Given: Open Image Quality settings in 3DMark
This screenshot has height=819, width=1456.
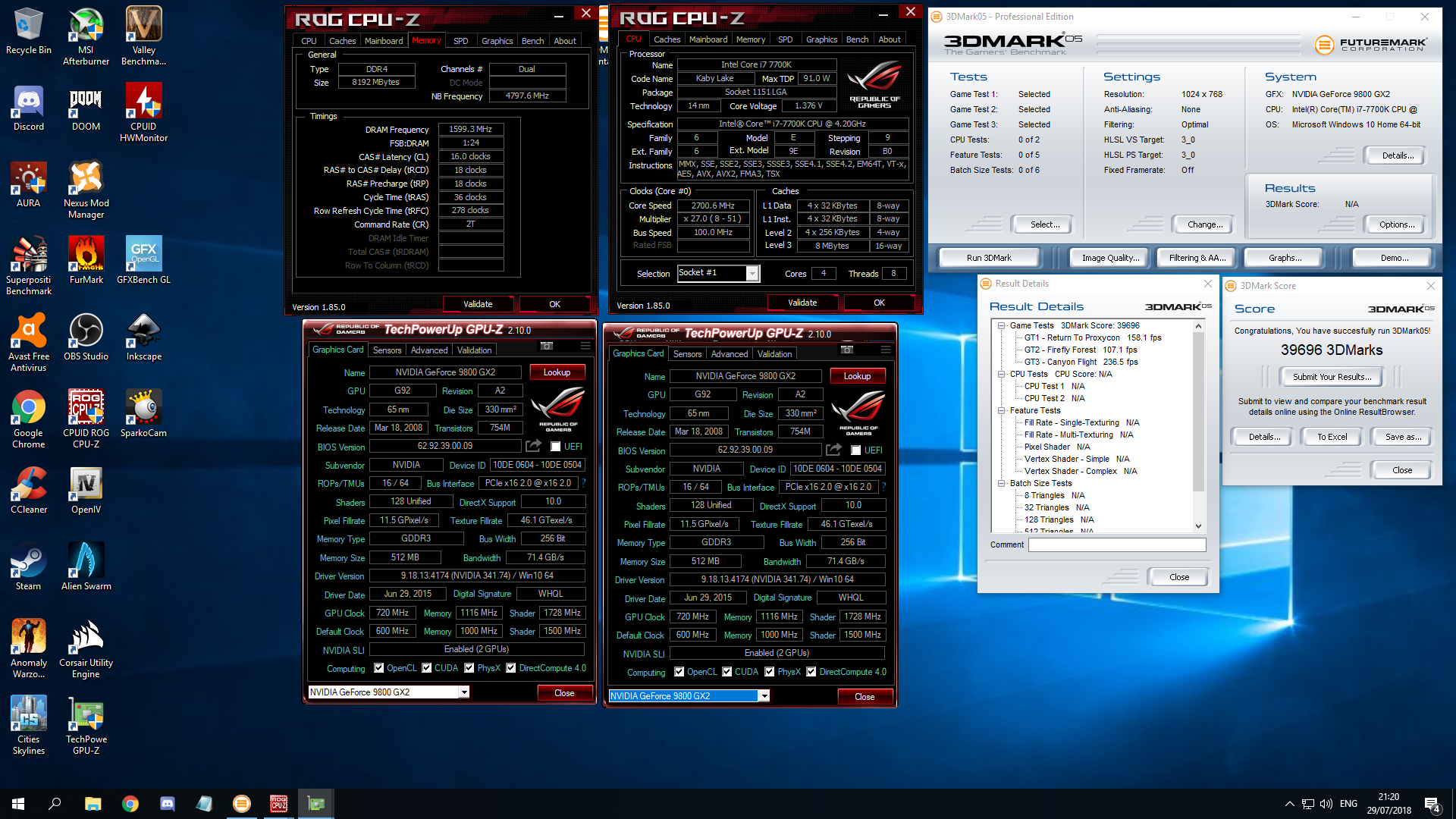Looking at the screenshot, I should tap(1110, 258).
